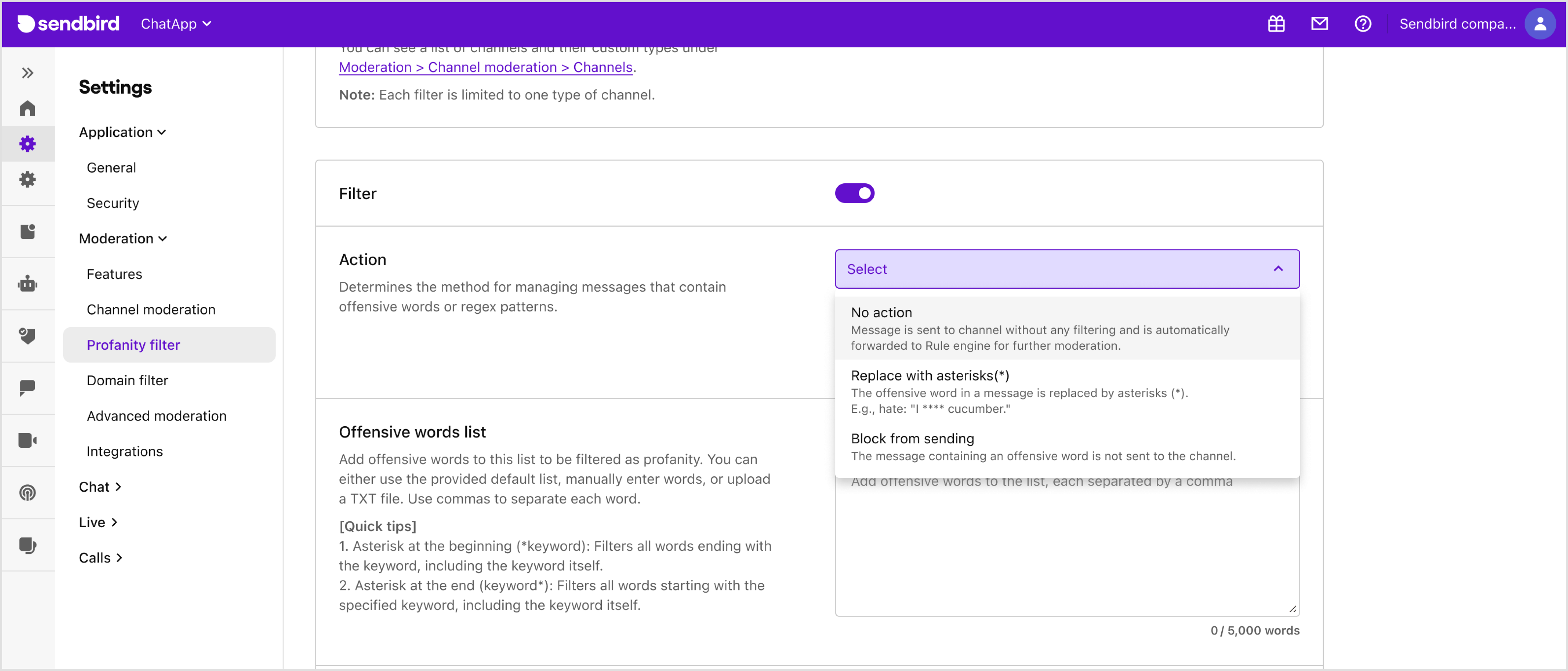This screenshot has width=1568, height=671.
Task: Select Profanity filter in sidebar
Action: click(169, 345)
